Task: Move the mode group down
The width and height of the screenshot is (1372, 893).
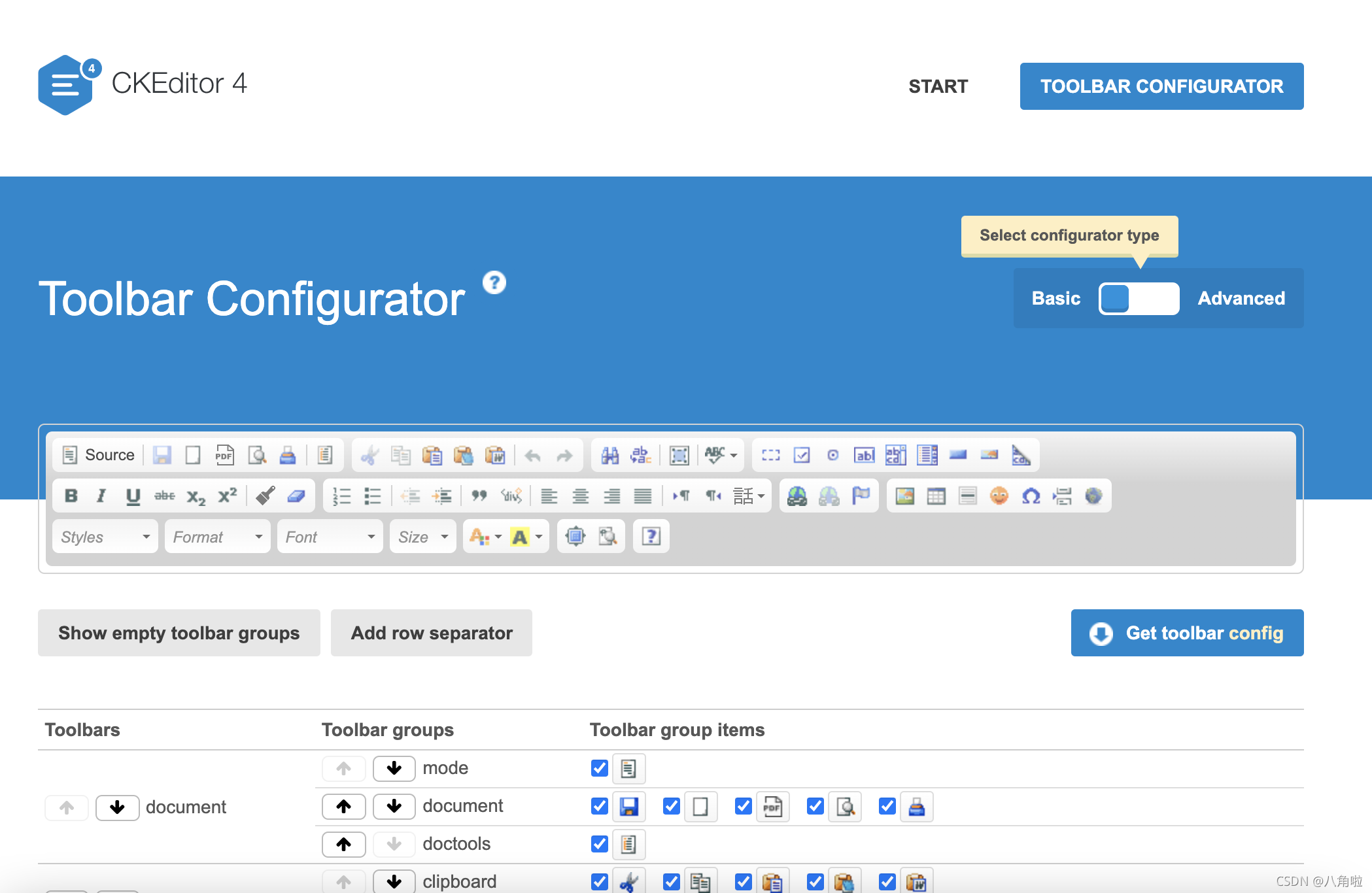Action: click(x=394, y=768)
